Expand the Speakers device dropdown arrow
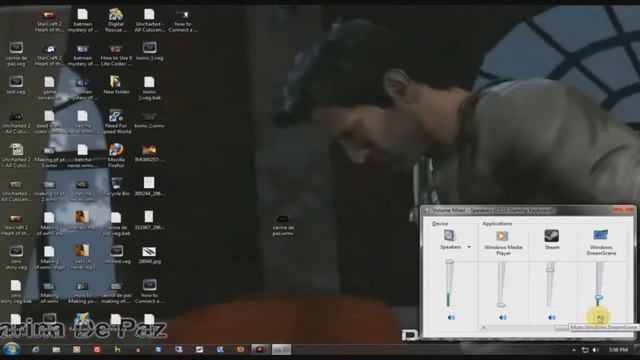 (x=469, y=247)
